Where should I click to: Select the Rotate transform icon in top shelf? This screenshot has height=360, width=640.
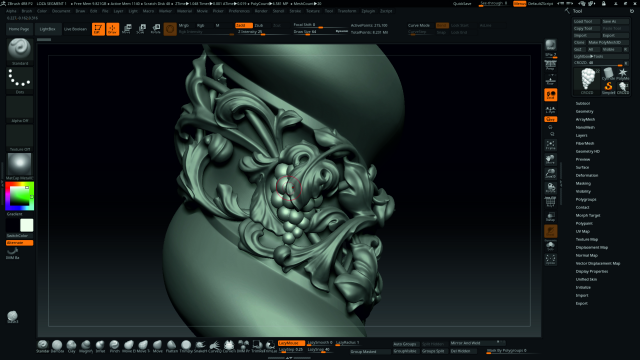tap(156, 29)
